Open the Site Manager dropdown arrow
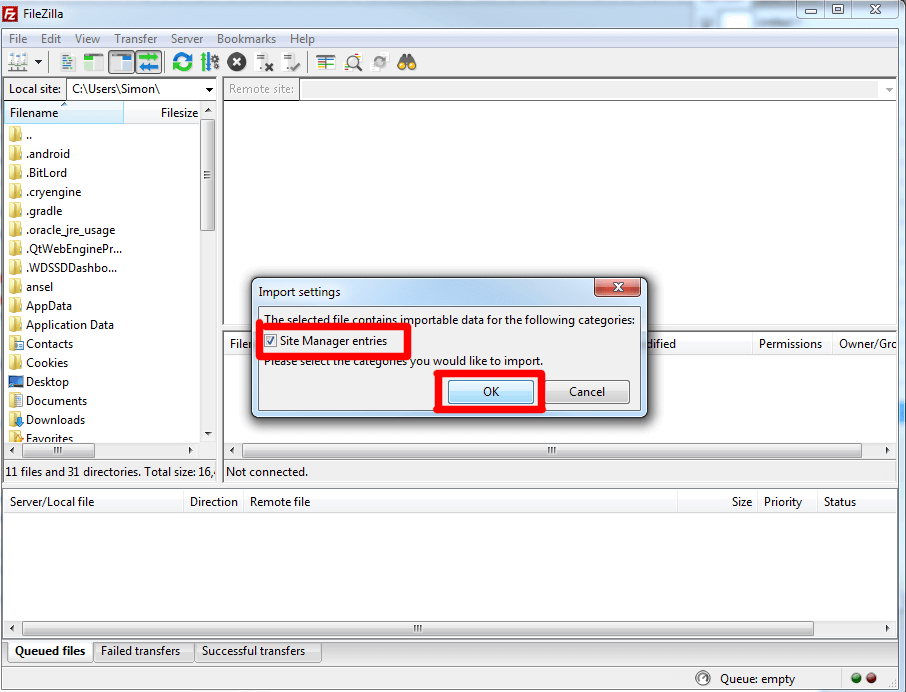The height and width of the screenshot is (692, 906). (x=38, y=62)
